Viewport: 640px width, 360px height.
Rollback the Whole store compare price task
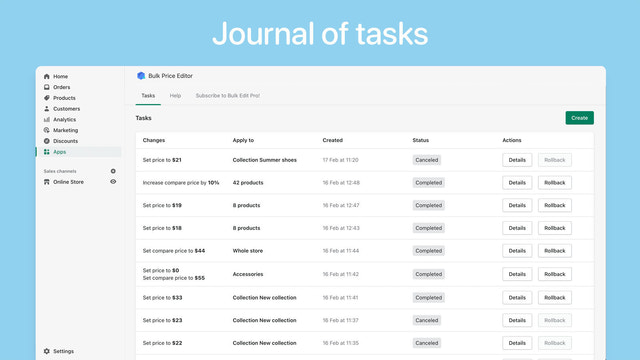[x=555, y=251]
